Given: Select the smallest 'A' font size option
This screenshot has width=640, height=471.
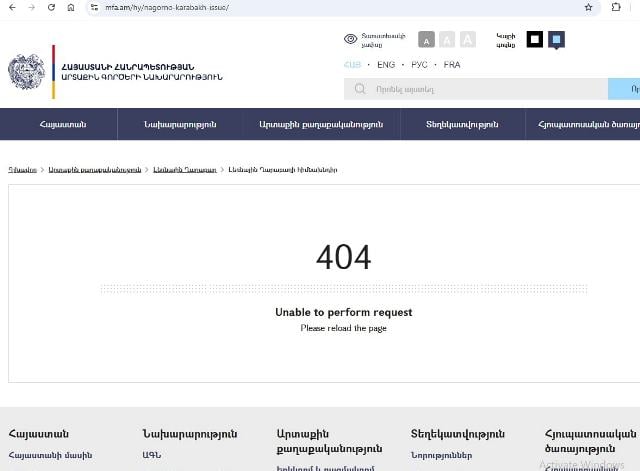Looking at the screenshot, I should click(426, 40).
